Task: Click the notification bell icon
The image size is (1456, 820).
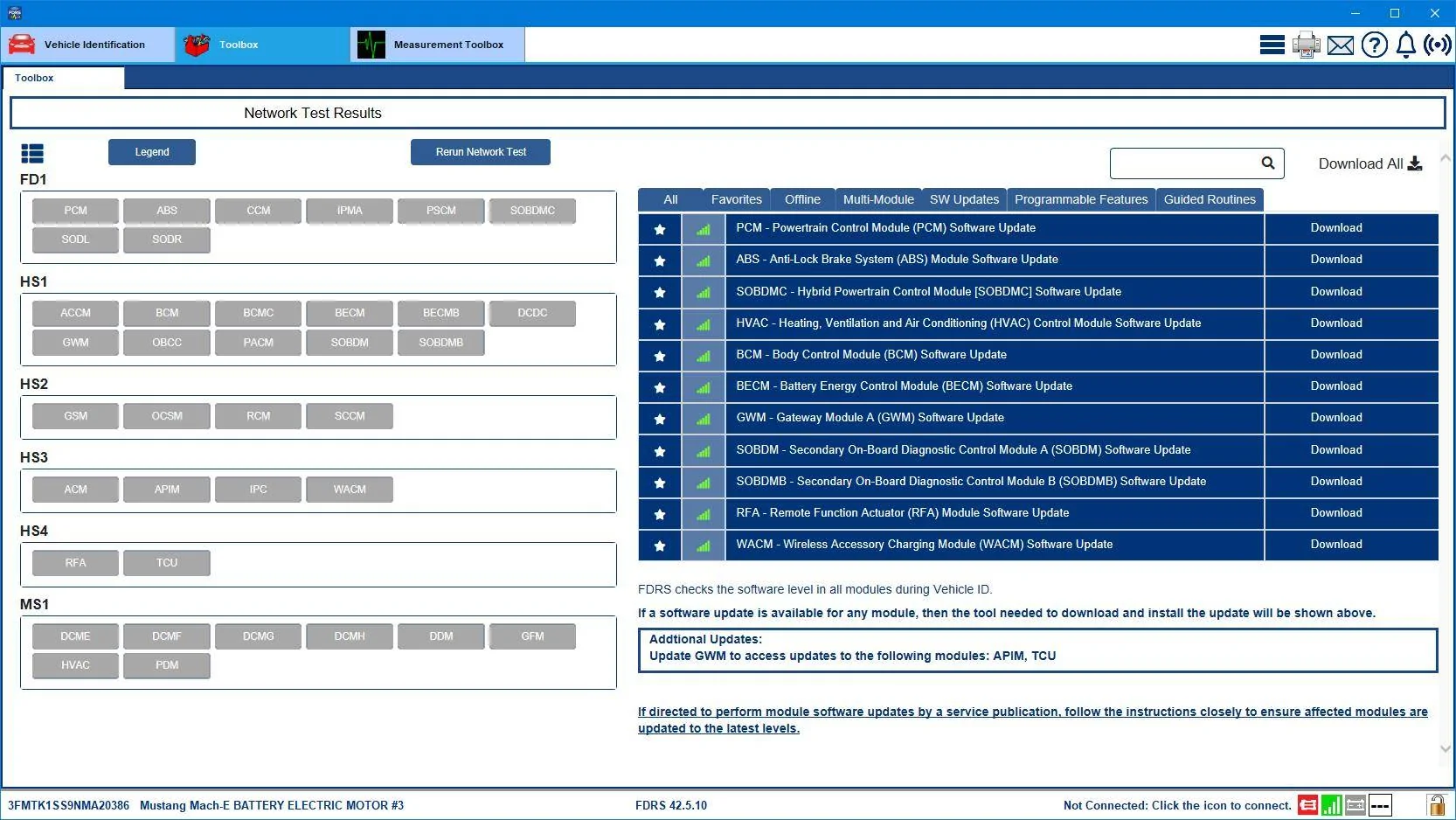Action: pos(1405,45)
